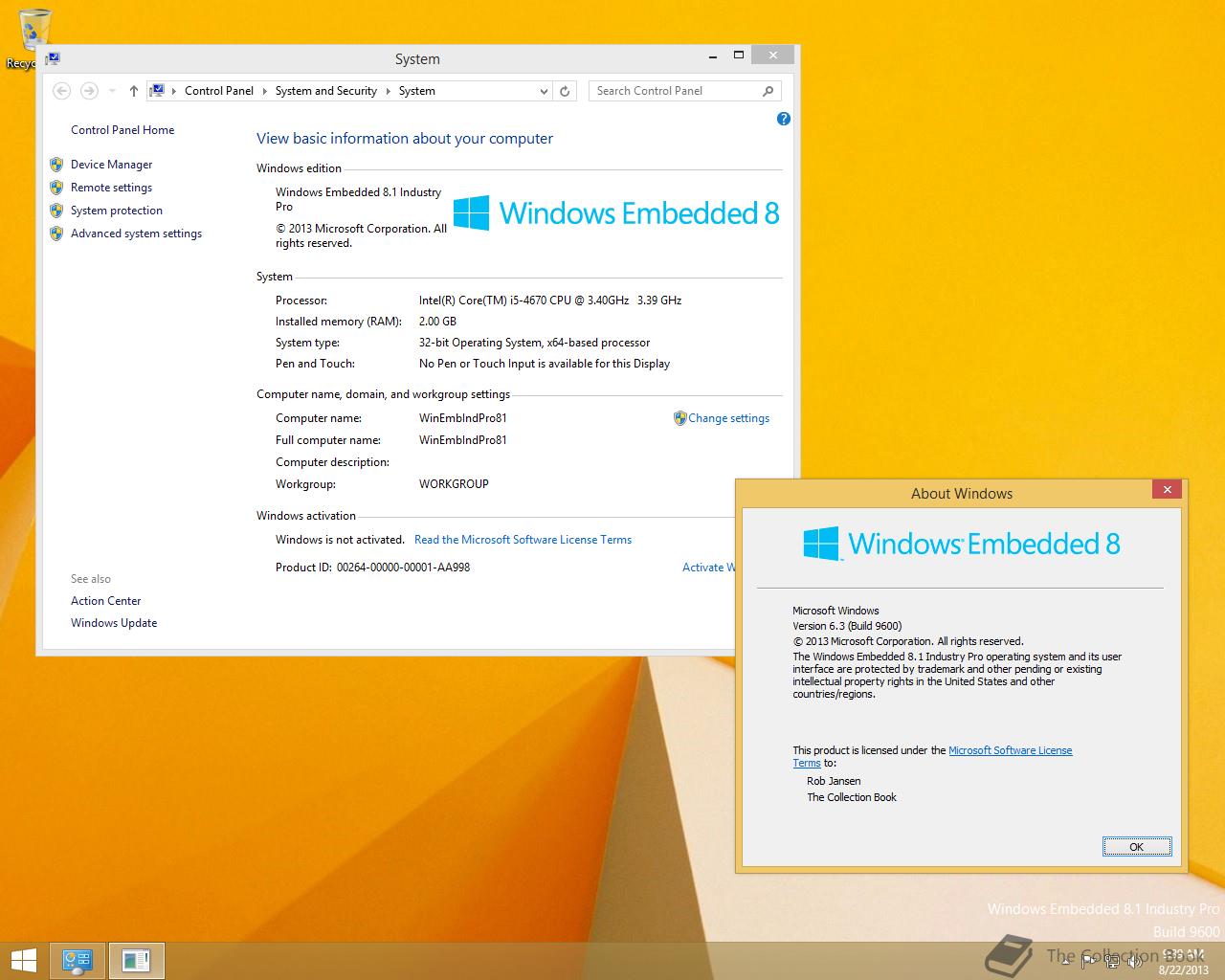The width and height of the screenshot is (1225, 980).
Task: Open Remote settings link
Action: [111, 188]
